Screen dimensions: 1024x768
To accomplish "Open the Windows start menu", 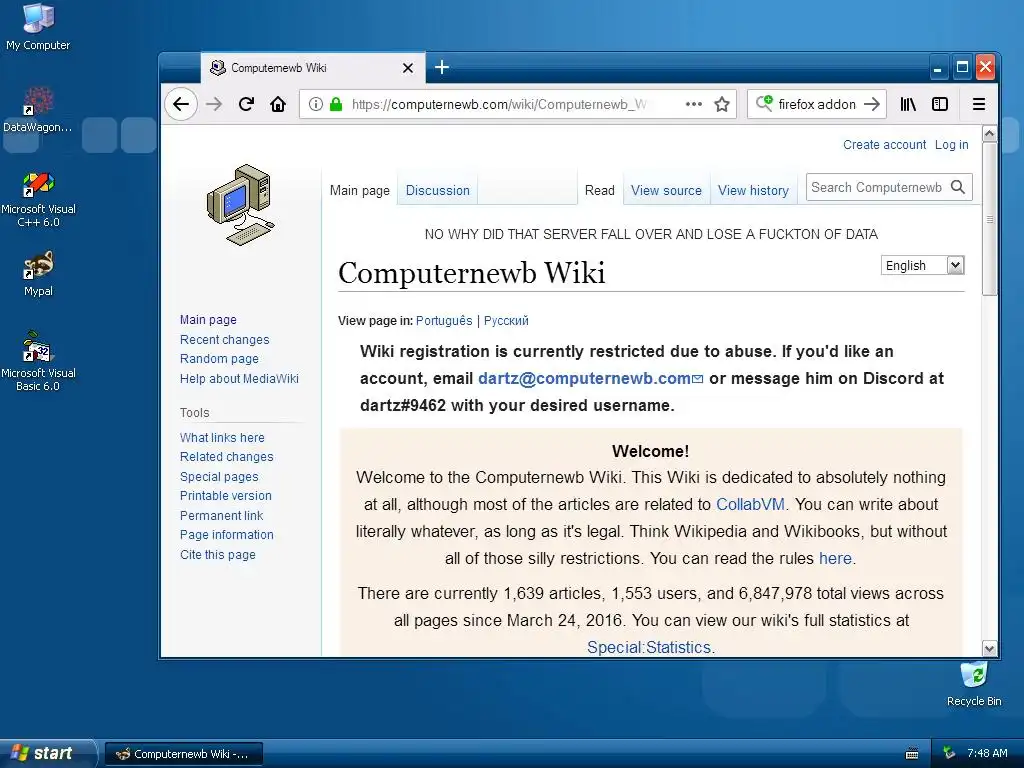I will [47, 753].
